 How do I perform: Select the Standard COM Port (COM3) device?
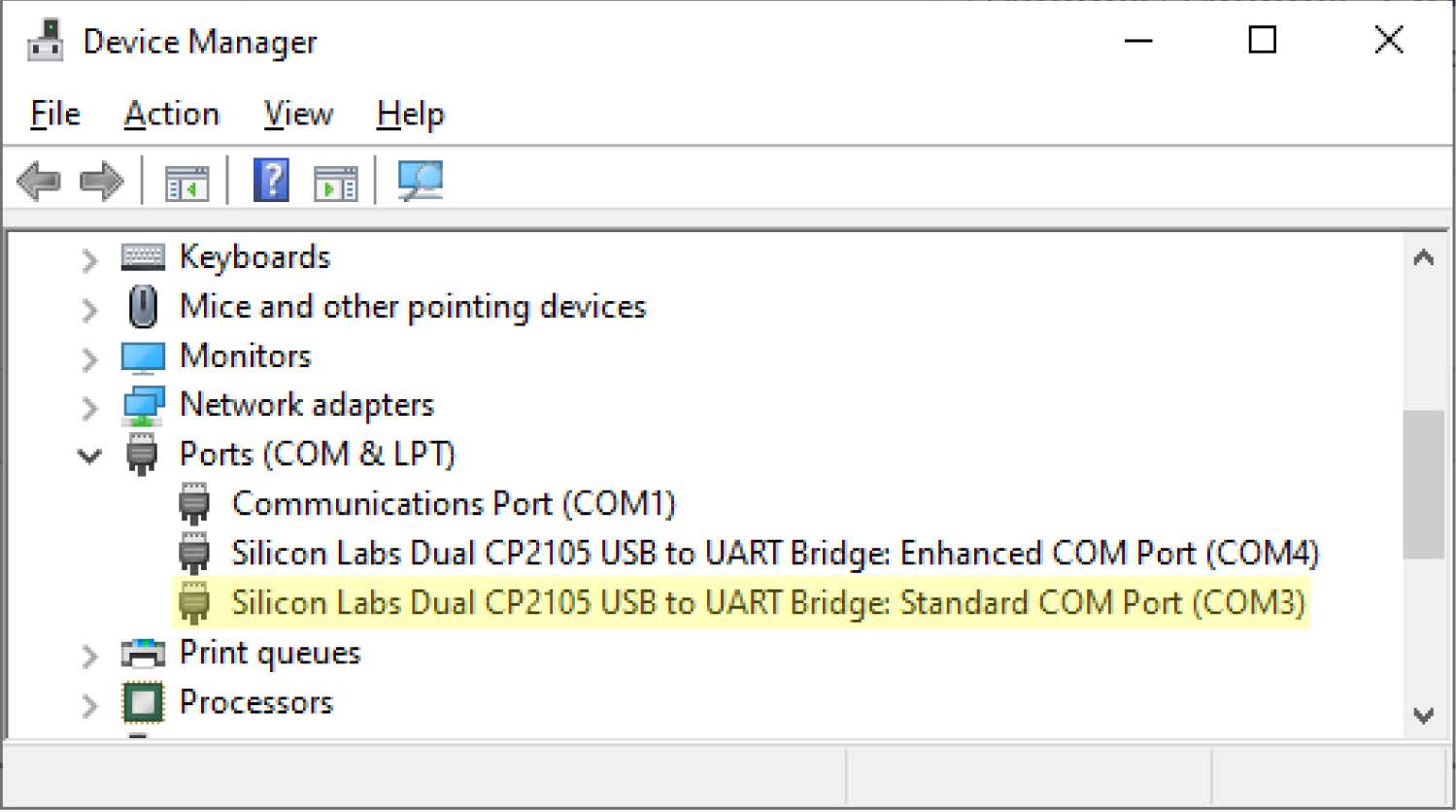767,603
